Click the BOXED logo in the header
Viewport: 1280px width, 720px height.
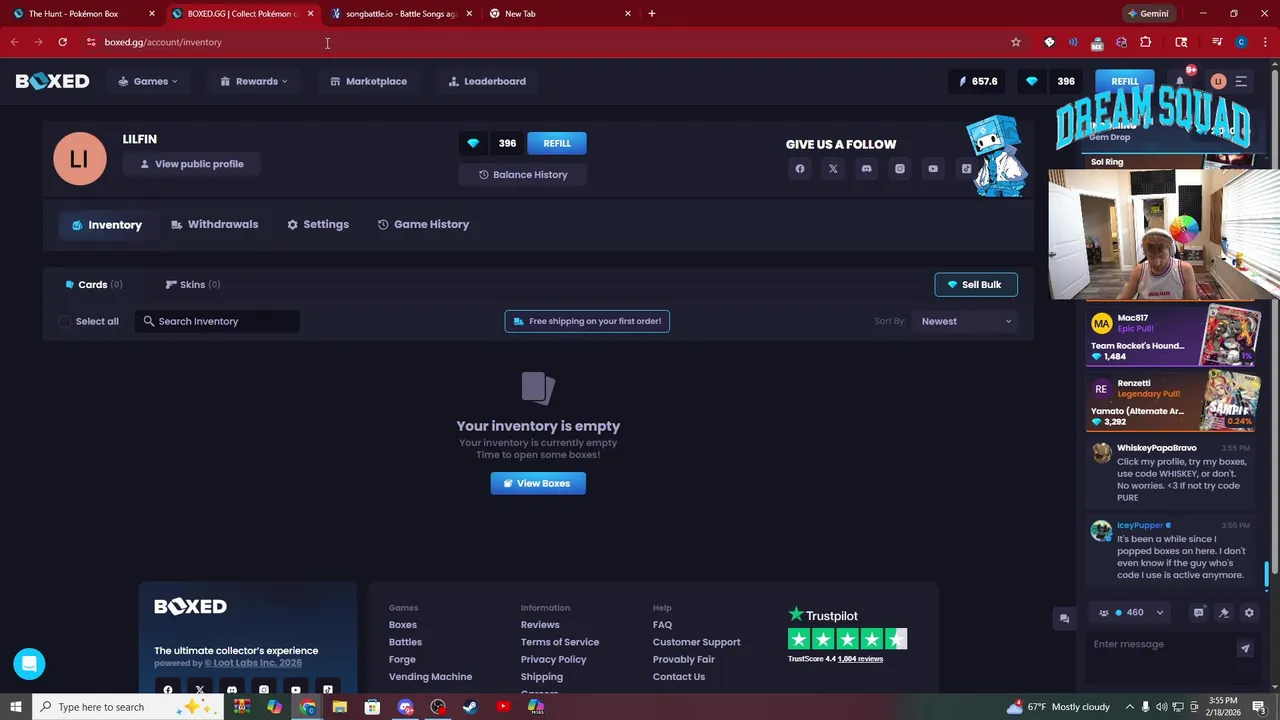[52, 81]
